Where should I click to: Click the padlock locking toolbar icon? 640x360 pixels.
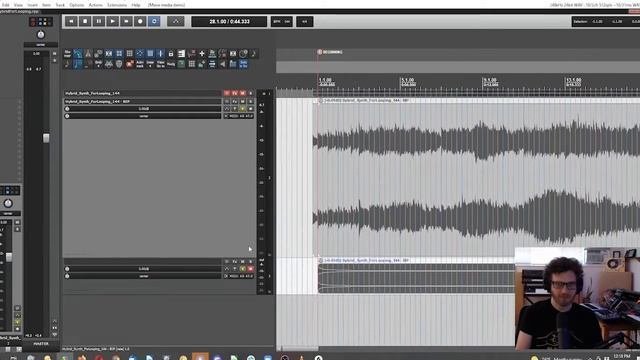click(171, 53)
